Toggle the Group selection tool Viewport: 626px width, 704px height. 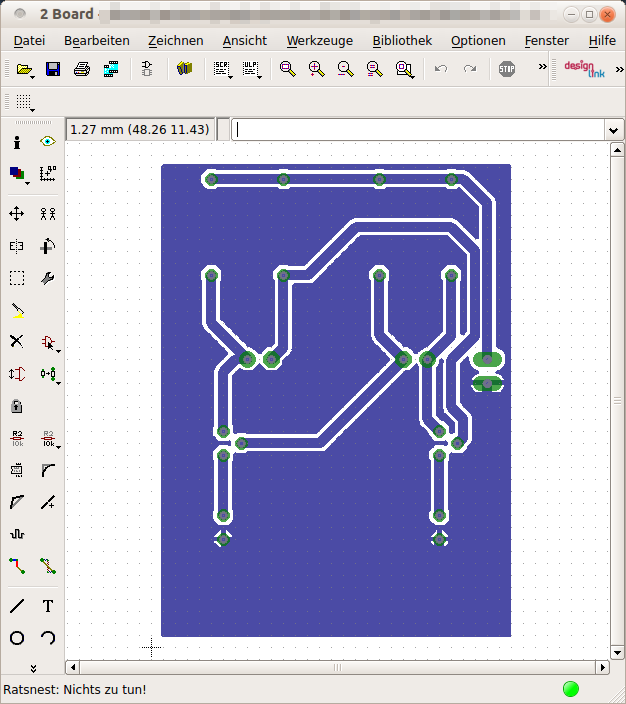click(17, 278)
